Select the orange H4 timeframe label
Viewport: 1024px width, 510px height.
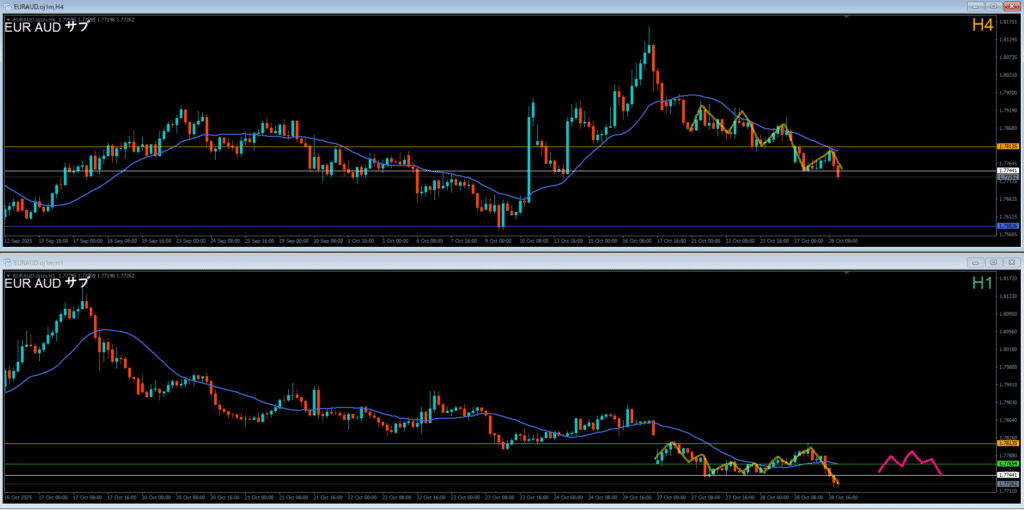(x=982, y=25)
